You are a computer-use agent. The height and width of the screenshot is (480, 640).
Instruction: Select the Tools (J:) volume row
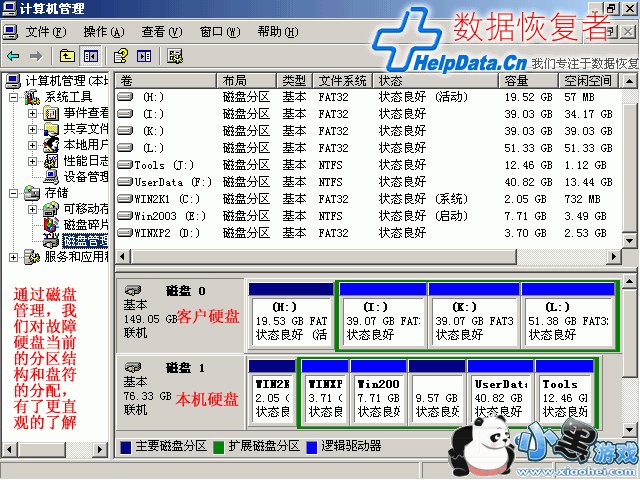[368, 165]
